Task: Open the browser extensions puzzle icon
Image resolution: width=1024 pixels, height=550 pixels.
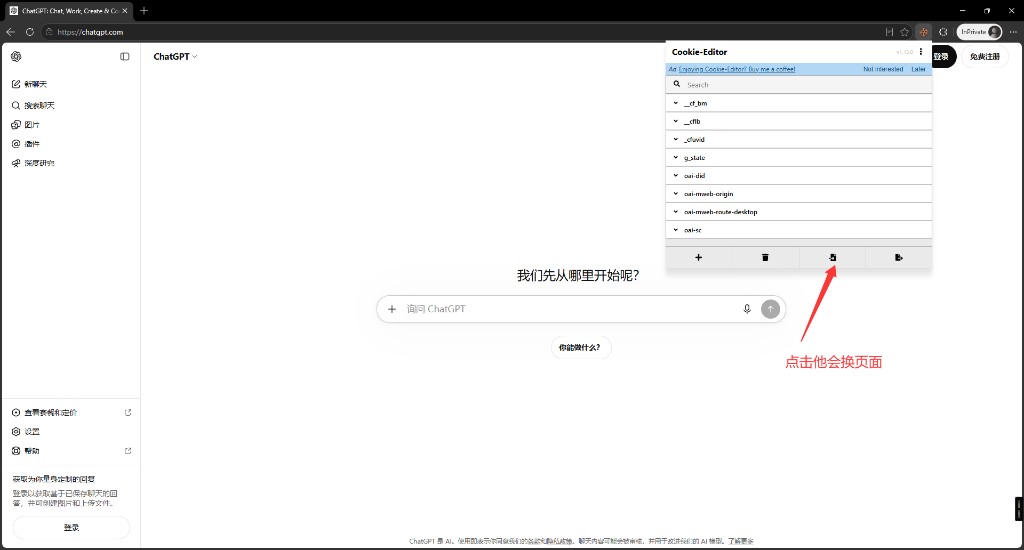Action: coord(943,31)
